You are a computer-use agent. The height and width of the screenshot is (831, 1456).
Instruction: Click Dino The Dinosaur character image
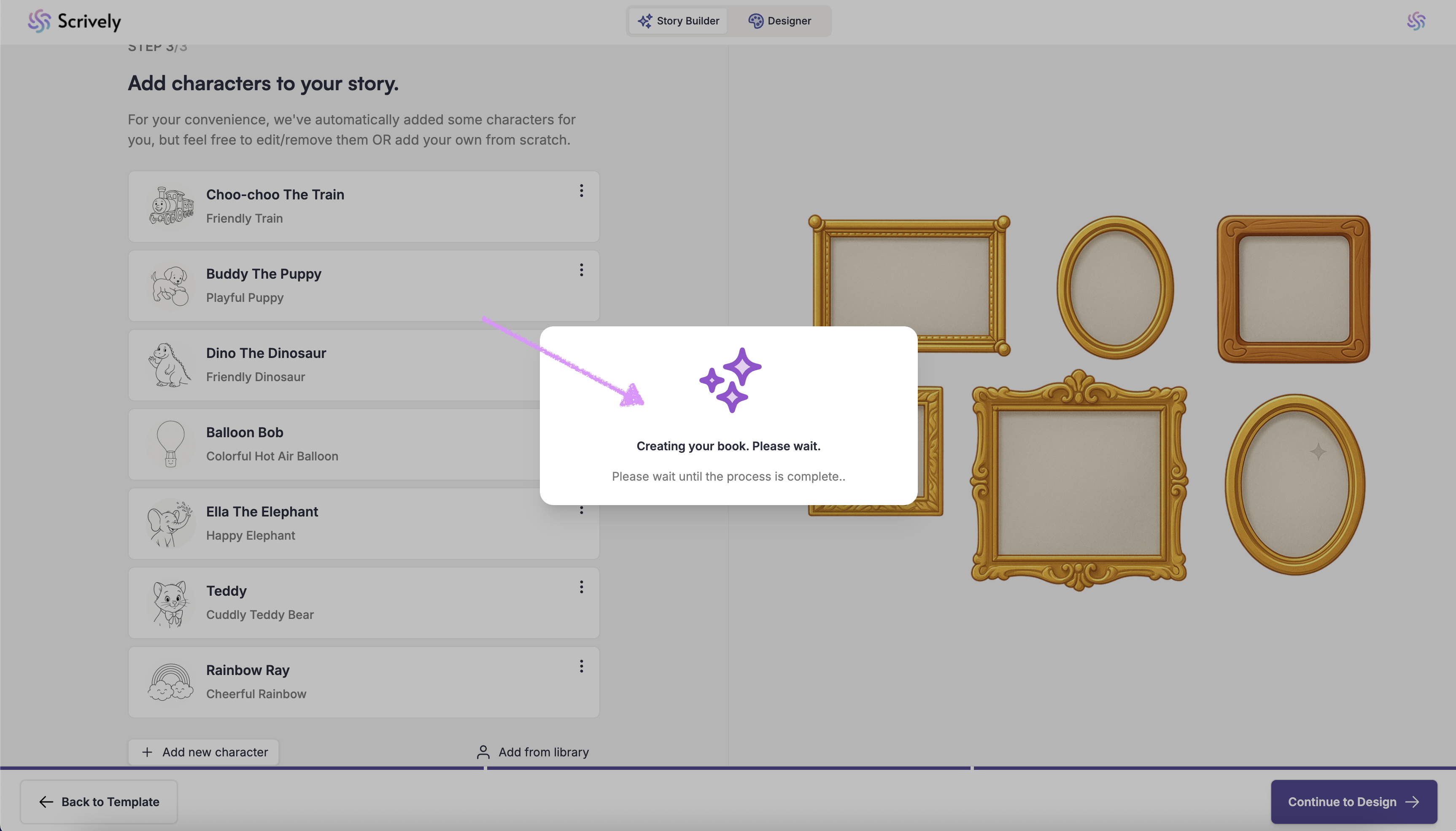pyautogui.click(x=171, y=365)
